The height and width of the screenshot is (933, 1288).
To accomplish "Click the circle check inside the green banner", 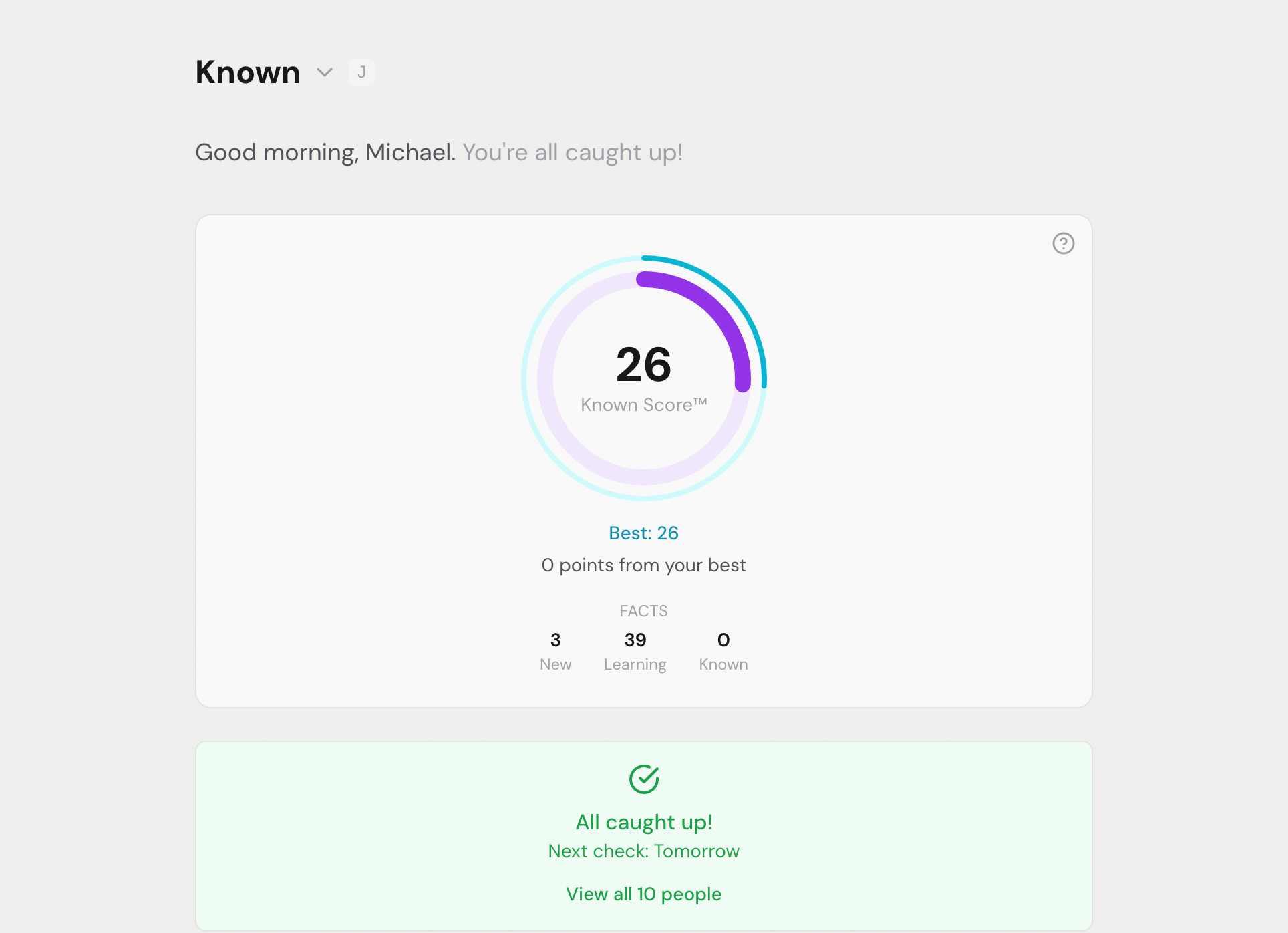I will (643, 777).
